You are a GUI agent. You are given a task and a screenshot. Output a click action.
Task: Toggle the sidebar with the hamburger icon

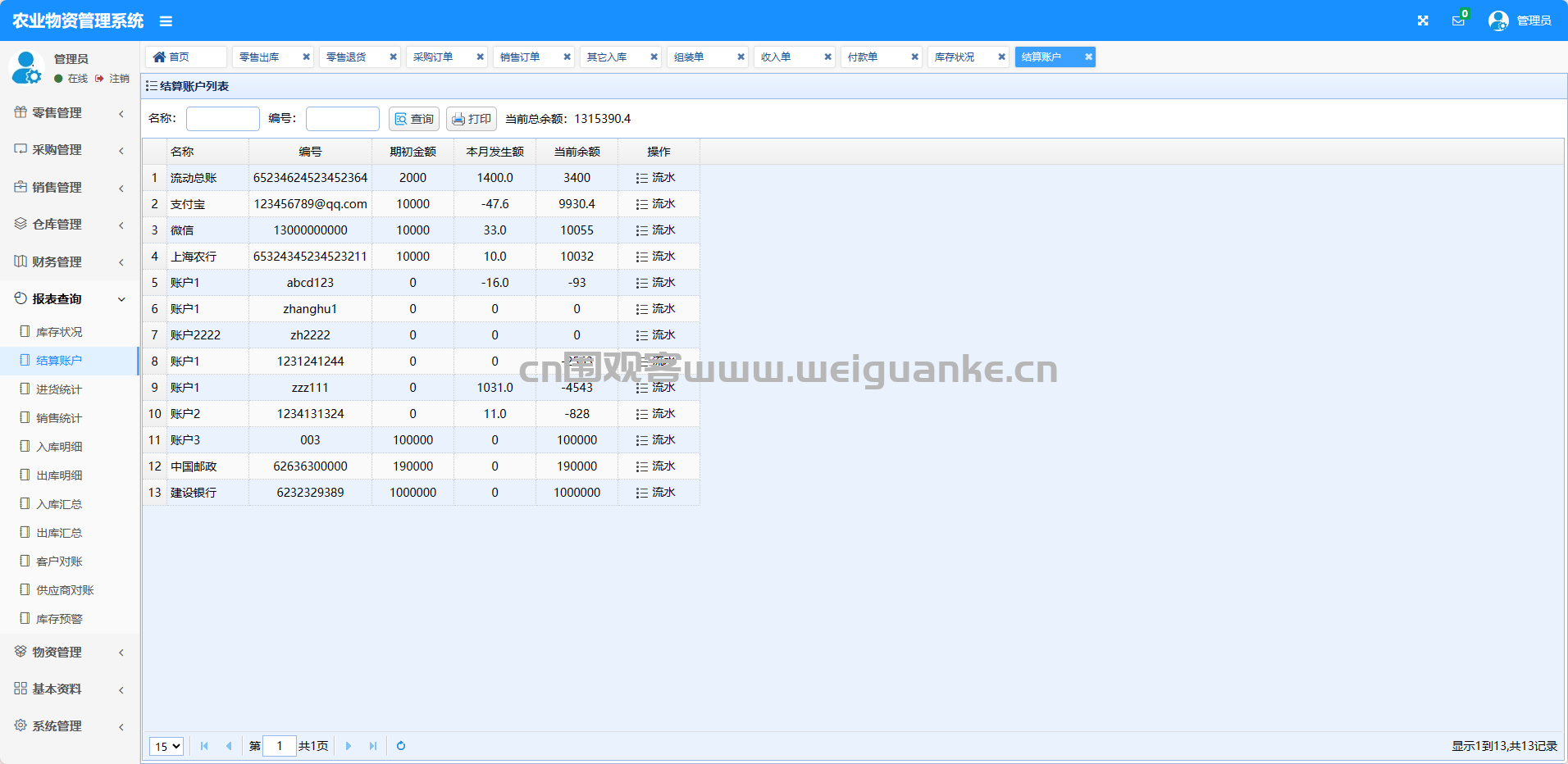click(166, 21)
